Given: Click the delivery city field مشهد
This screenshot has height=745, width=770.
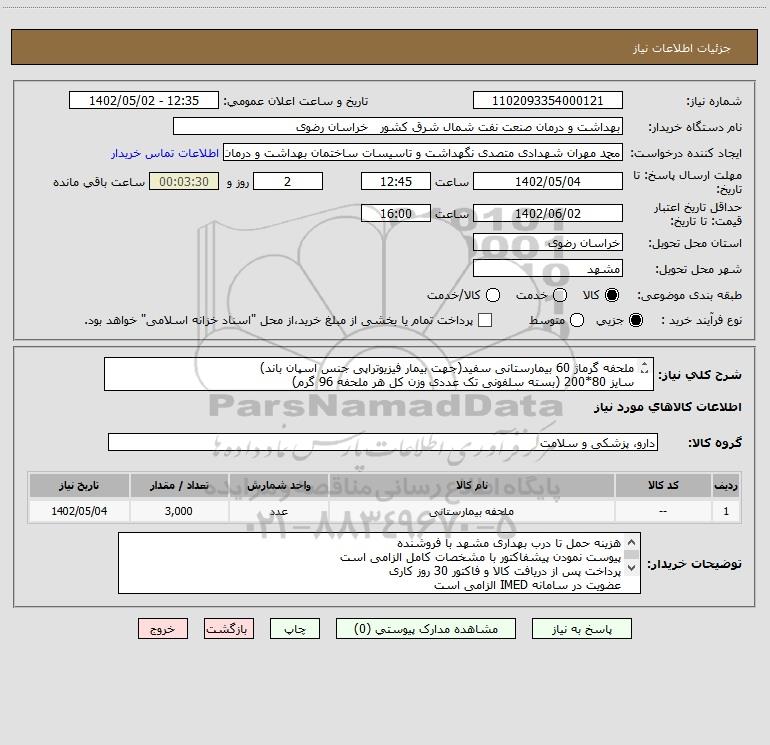Looking at the screenshot, I should click(x=548, y=269).
